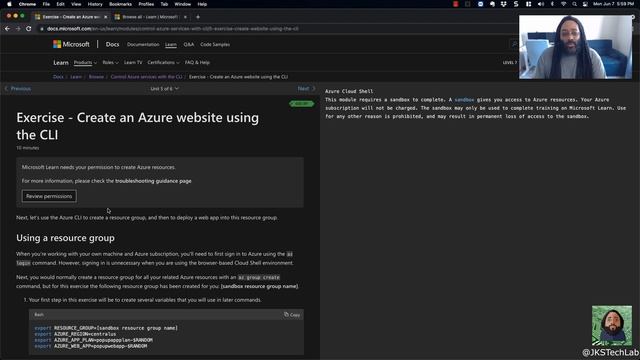Open the History menu
The image size is (640, 360).
point(95,4)
